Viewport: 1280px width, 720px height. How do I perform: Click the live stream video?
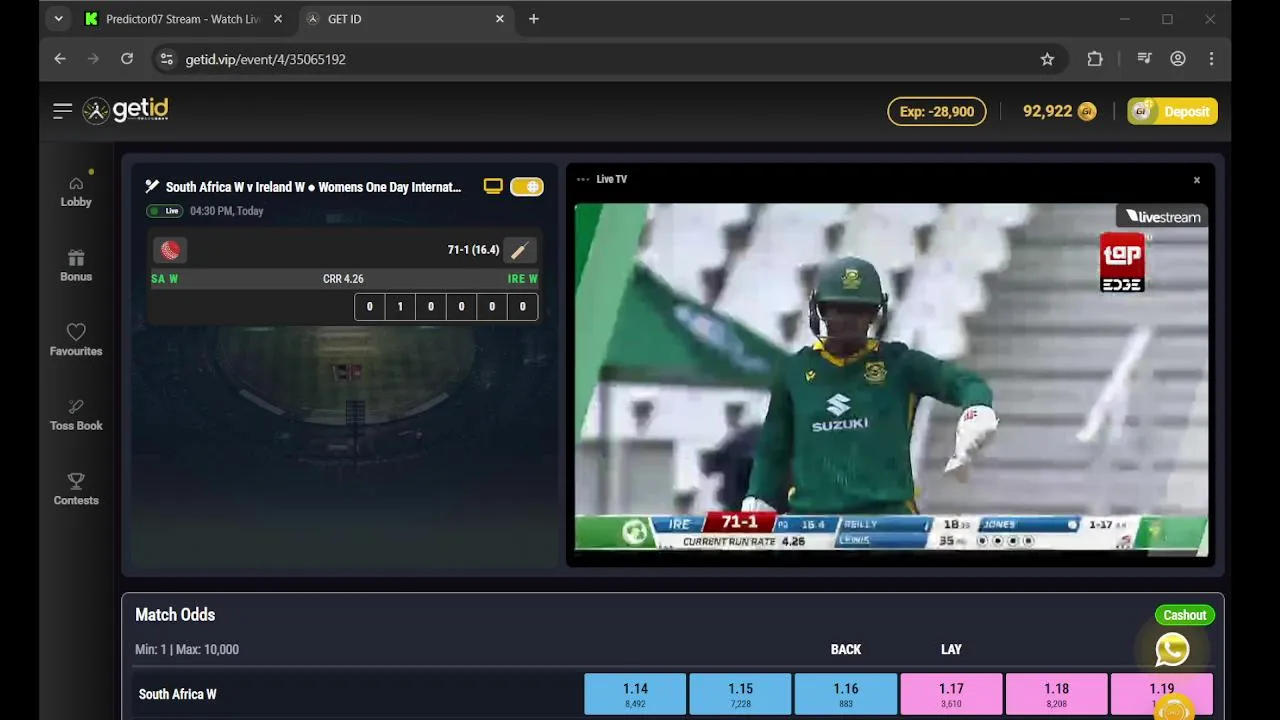coord(891,379)
